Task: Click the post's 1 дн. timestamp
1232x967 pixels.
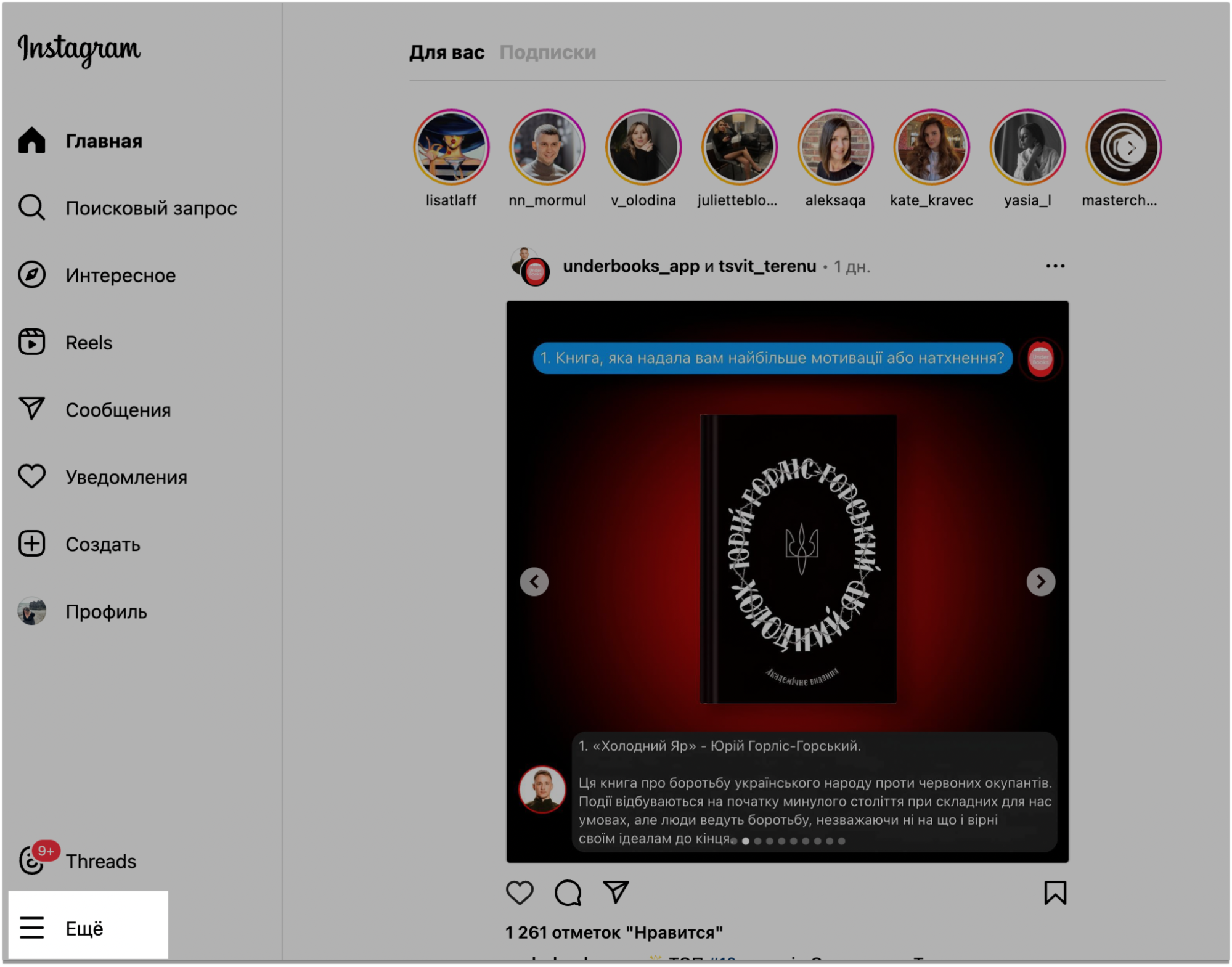Action: (852, 267)
